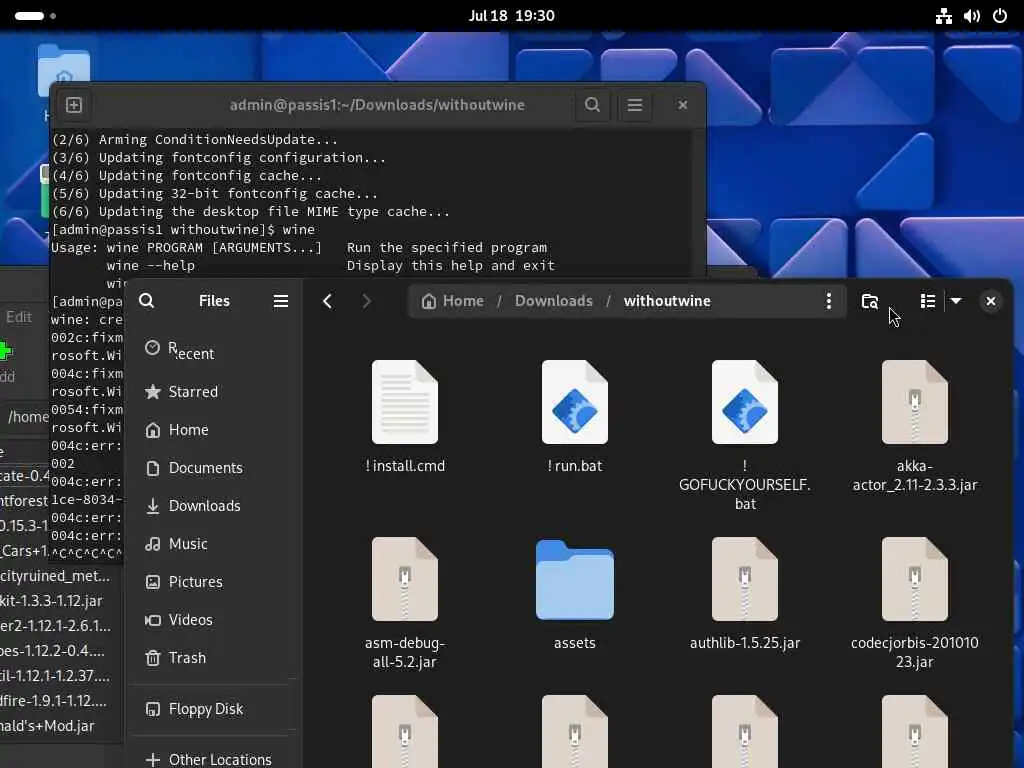This screenshot has height=768, width=1024.
Task: Select hald's+Mod.jar in background list
Action: (x=48, y=726)
